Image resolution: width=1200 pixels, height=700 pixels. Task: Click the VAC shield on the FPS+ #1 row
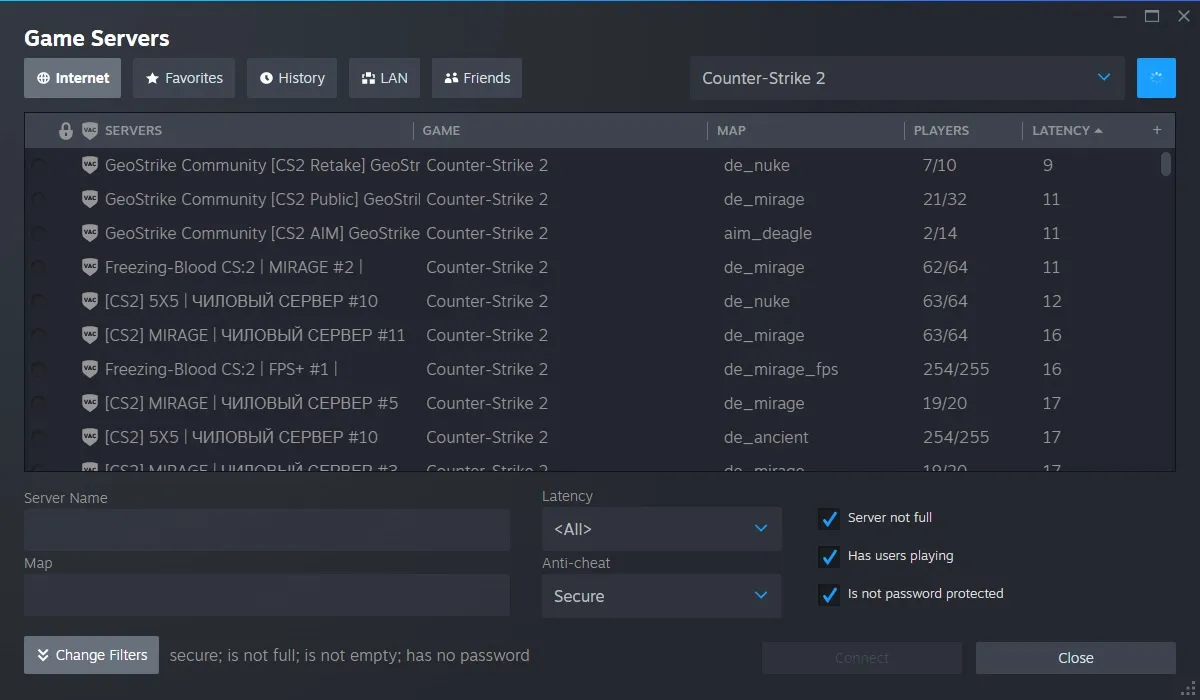[x=90, y=369]
